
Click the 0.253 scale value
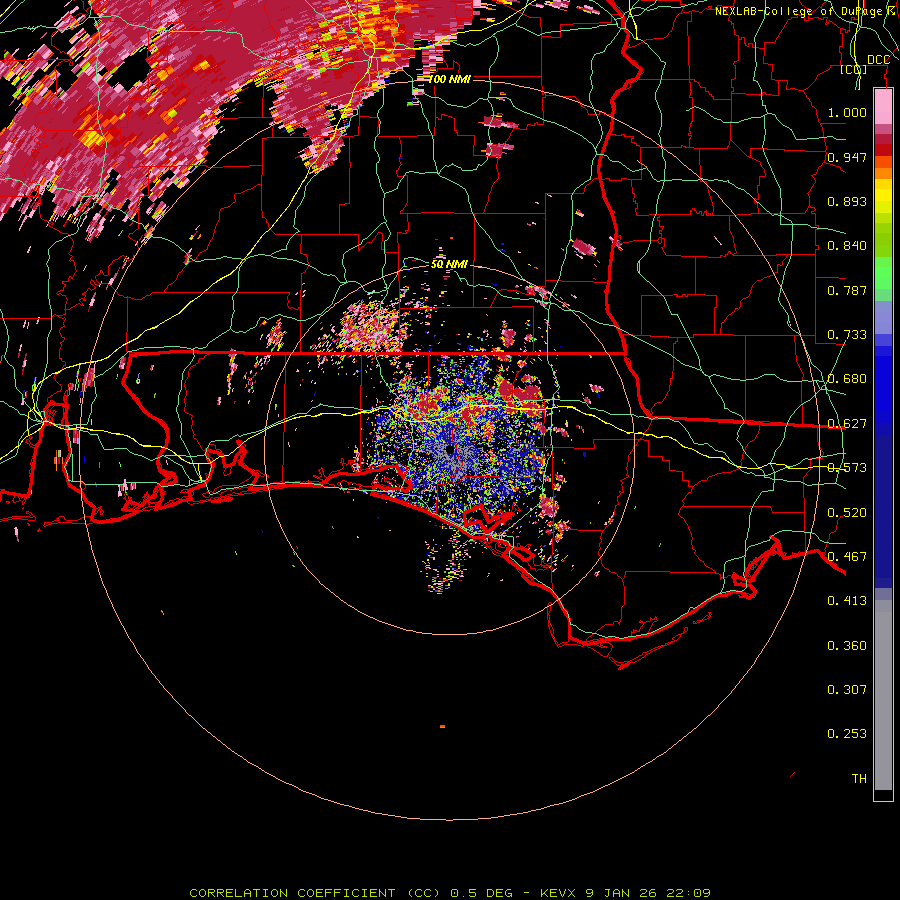(847, 734)
